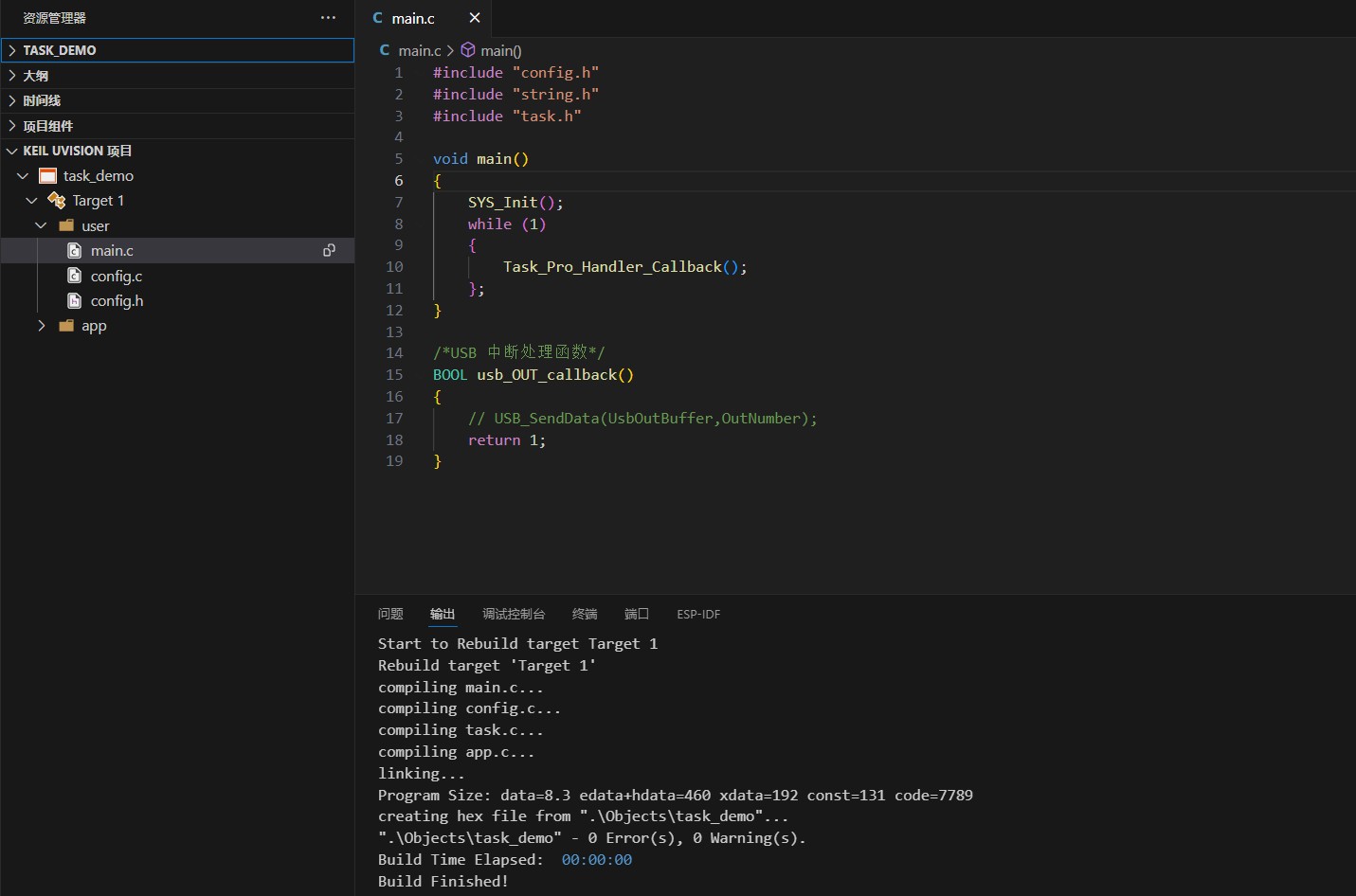Click the main.c file icon in tree
This screenshot has height=896, width=1356.
(75, 250)
